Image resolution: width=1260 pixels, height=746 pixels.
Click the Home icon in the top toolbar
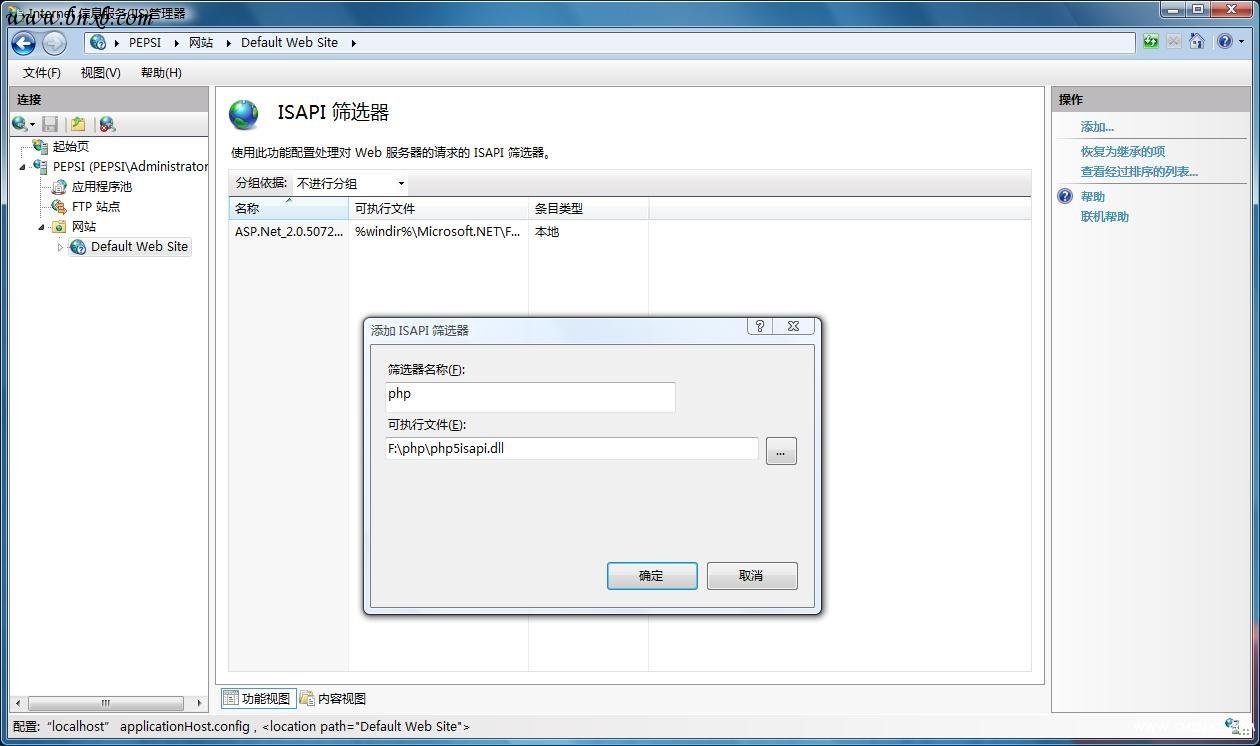[1195, 41]
